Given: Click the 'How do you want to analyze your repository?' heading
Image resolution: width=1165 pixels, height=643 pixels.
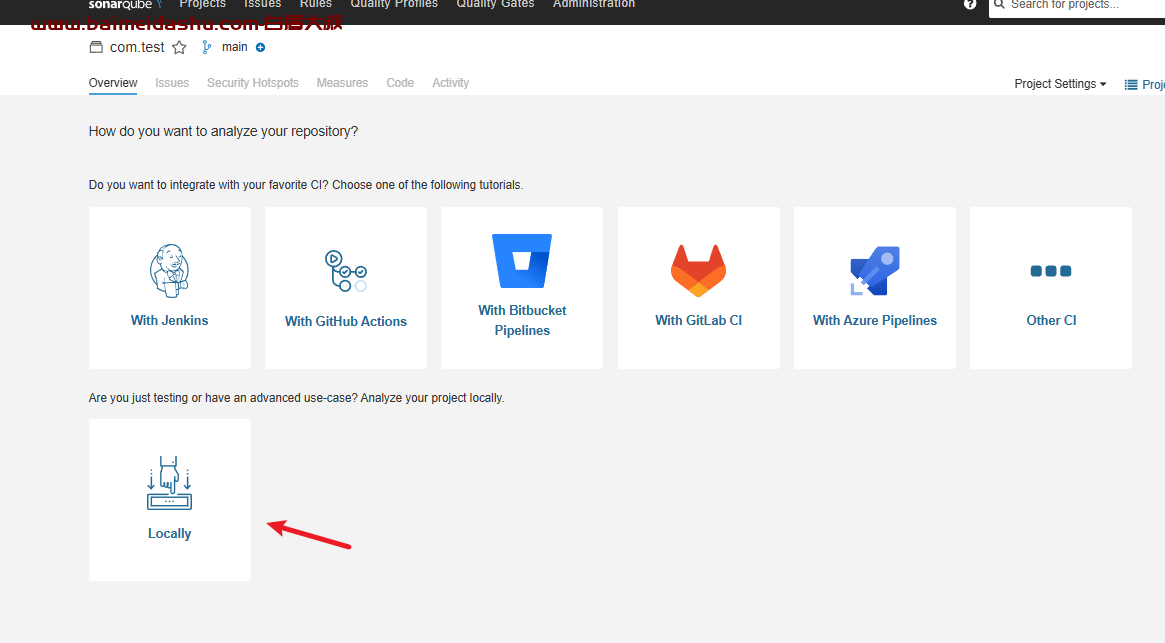Looking at the screenshot, I should pyautogui.click(x=223, y=132).
